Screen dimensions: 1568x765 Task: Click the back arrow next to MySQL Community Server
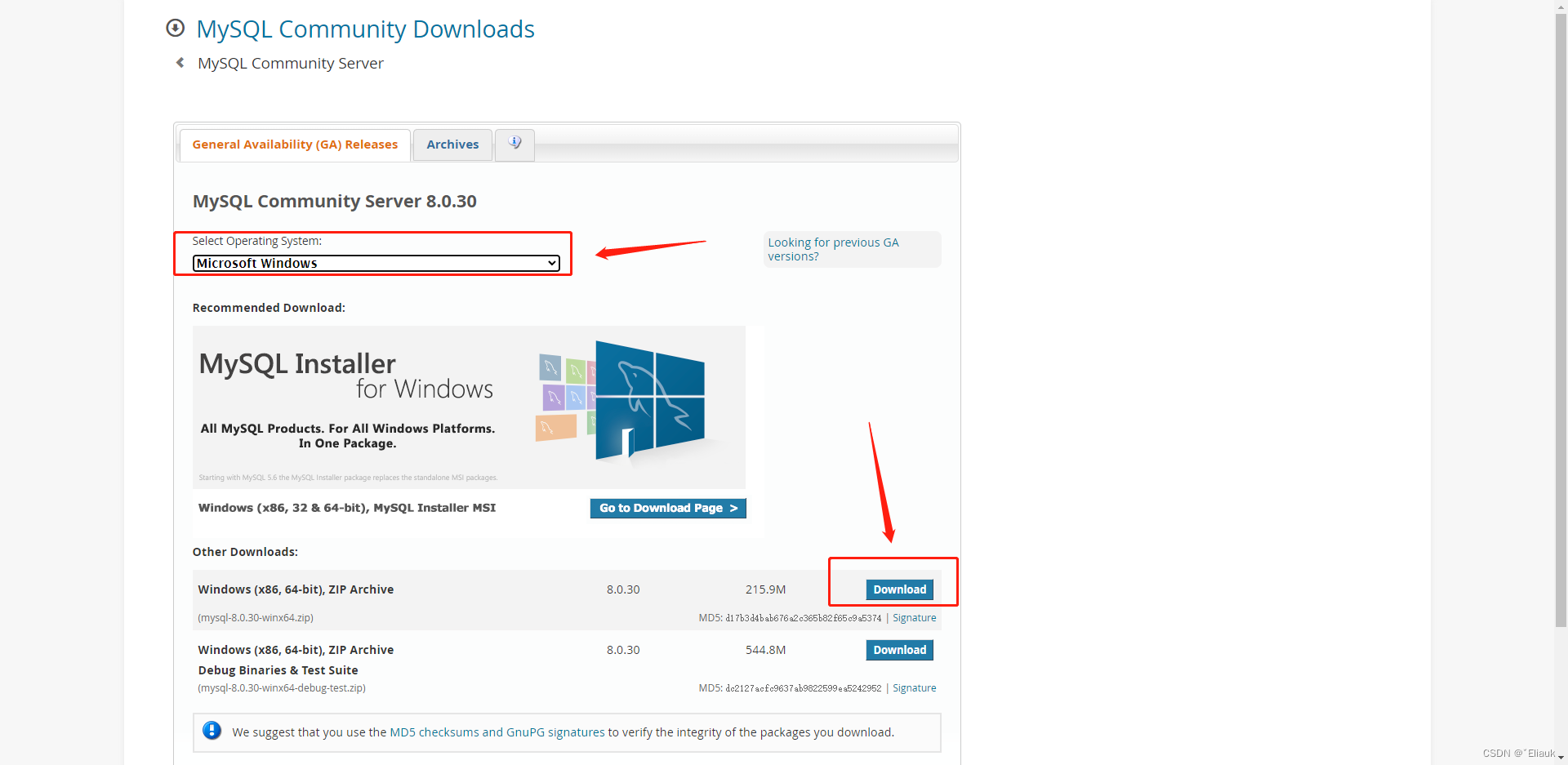(x=180, y=63)
